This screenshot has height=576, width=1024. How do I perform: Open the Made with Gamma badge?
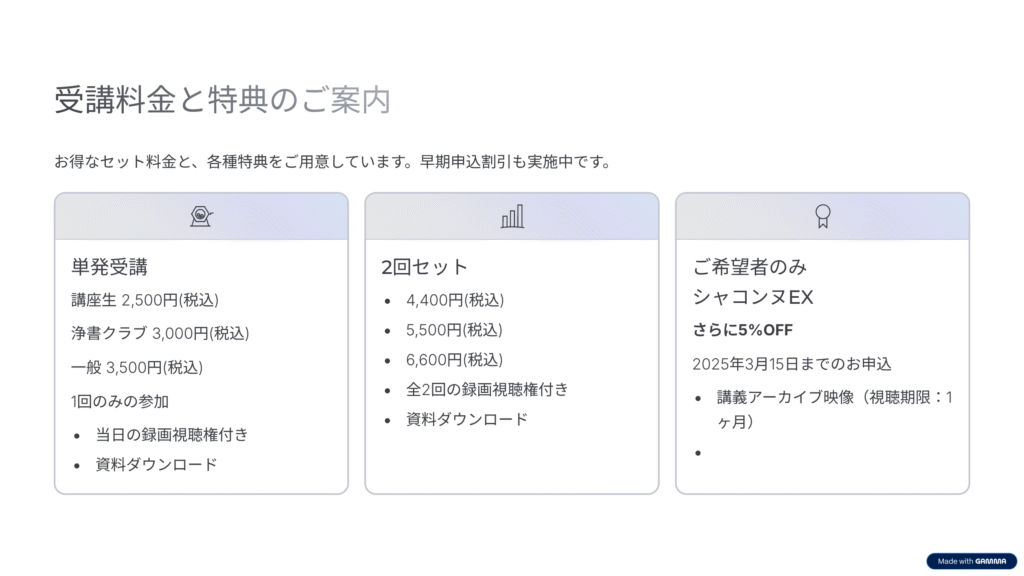(971, 561)
